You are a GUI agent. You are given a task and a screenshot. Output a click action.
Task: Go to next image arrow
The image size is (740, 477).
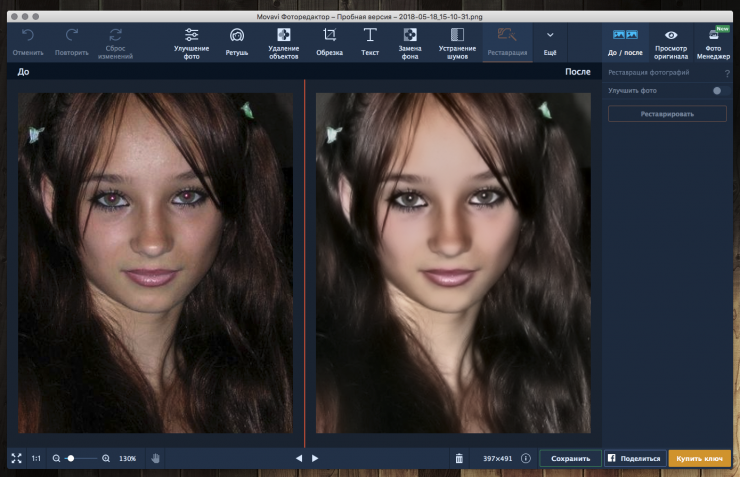315,458
